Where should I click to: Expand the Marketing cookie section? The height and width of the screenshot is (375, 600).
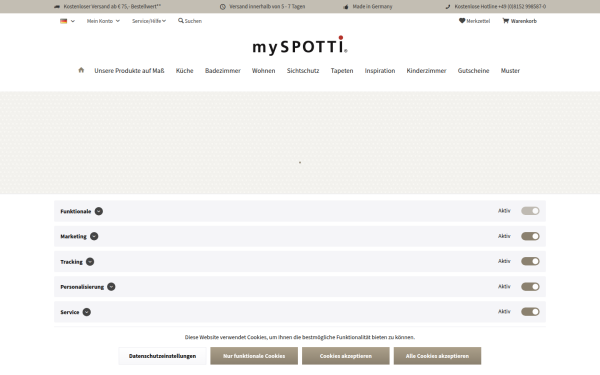(94, 236)
